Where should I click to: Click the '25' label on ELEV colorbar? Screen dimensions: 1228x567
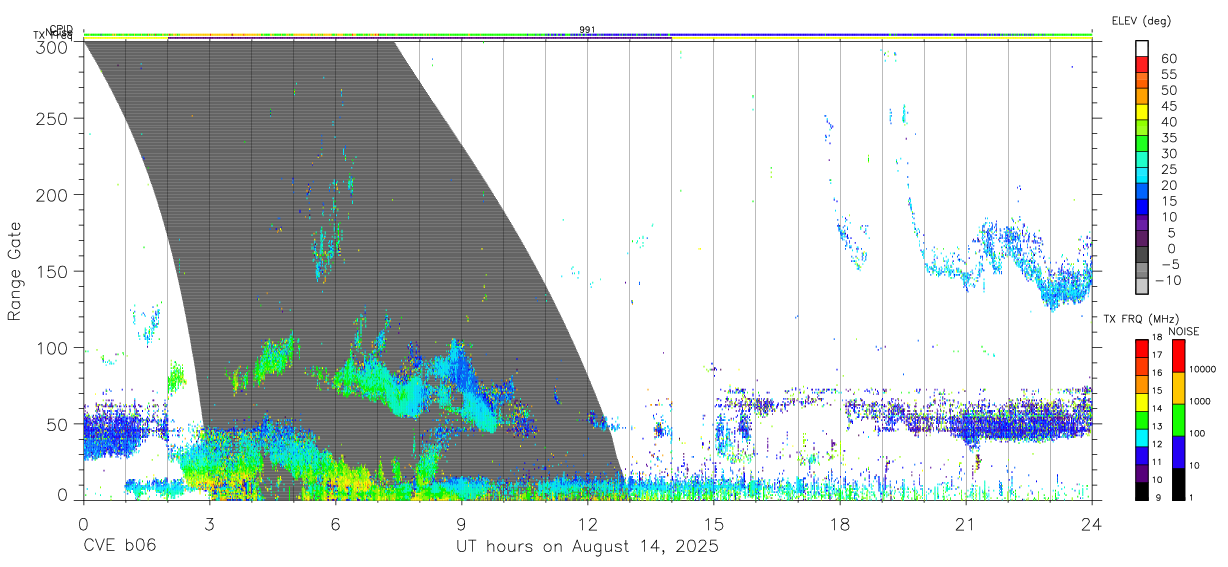click(1168, 170)
